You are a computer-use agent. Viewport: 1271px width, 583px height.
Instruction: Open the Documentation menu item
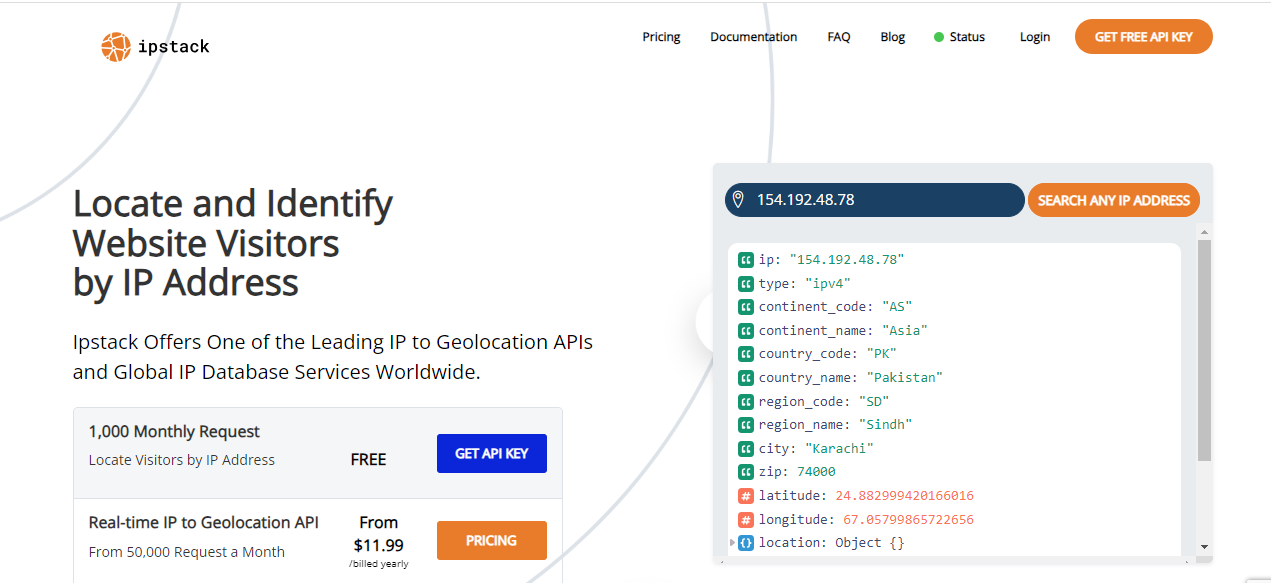point(753,37)
